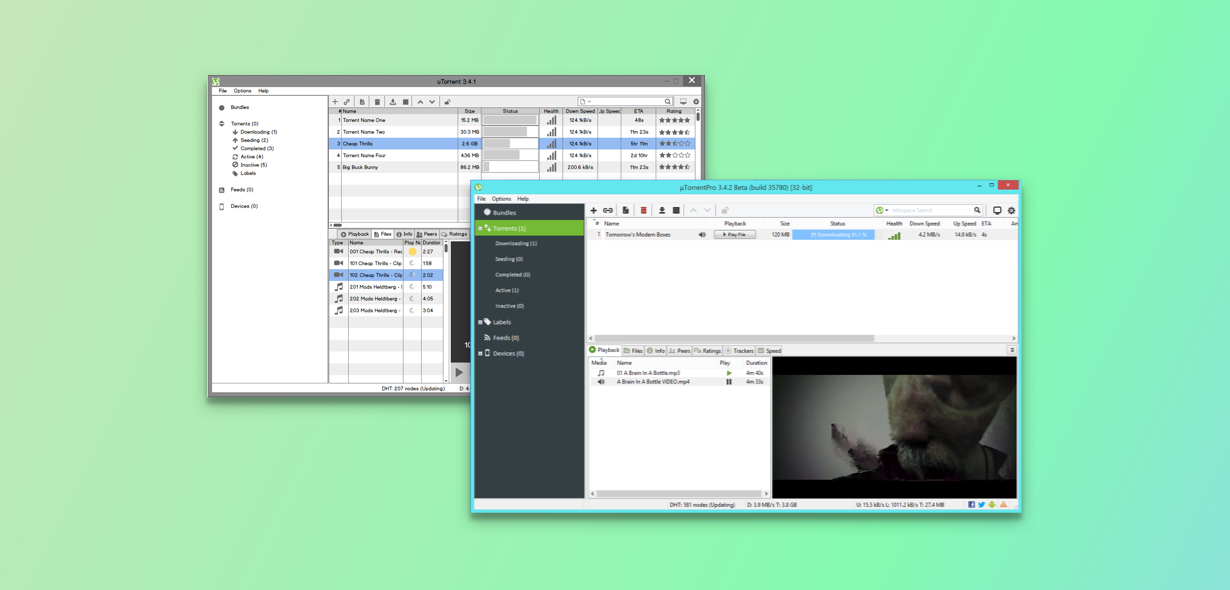Screen dimensions: 1230x590
Task: Click Stop square icon in uTorrentPro toolbar
Action: tap(676, 211)
